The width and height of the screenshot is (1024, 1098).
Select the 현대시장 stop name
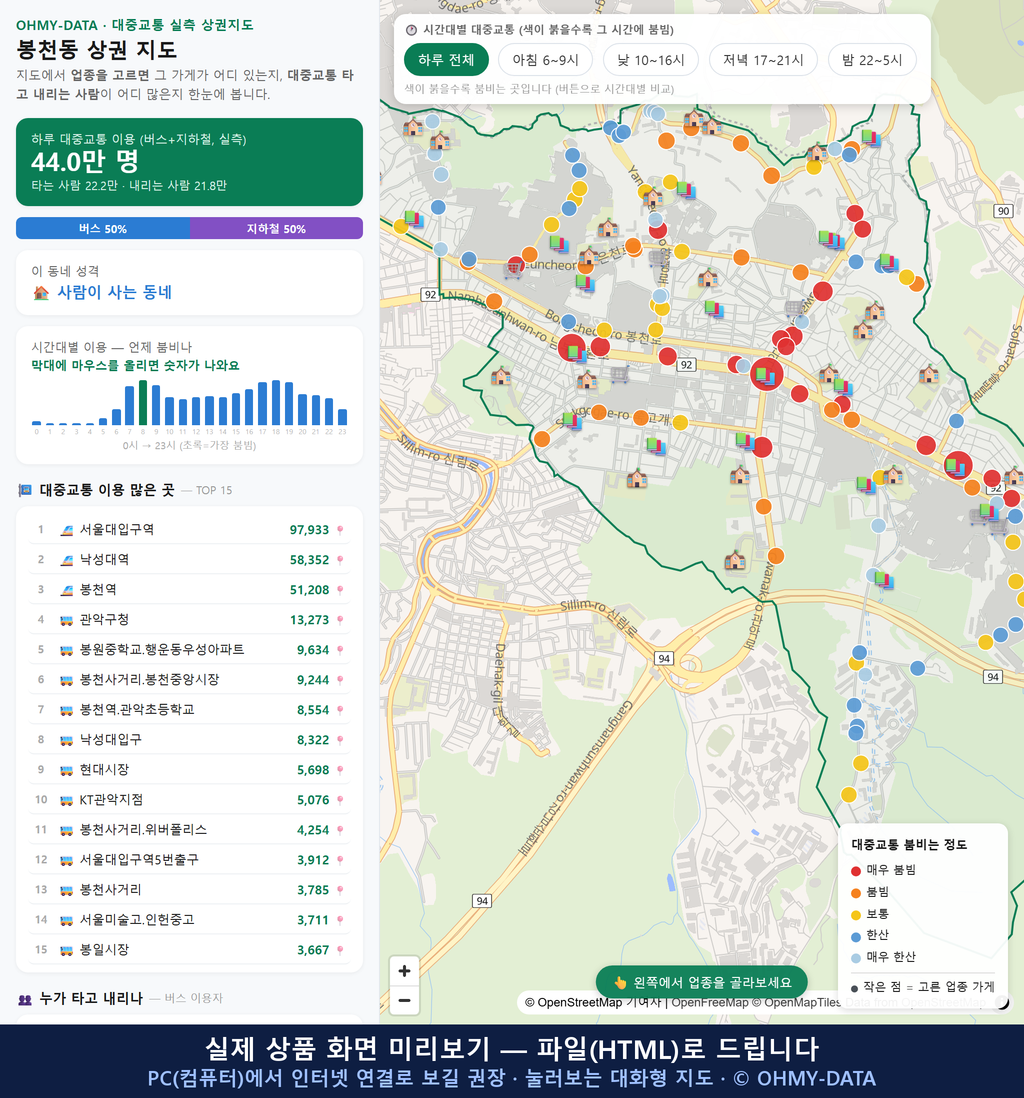(104, 770)
